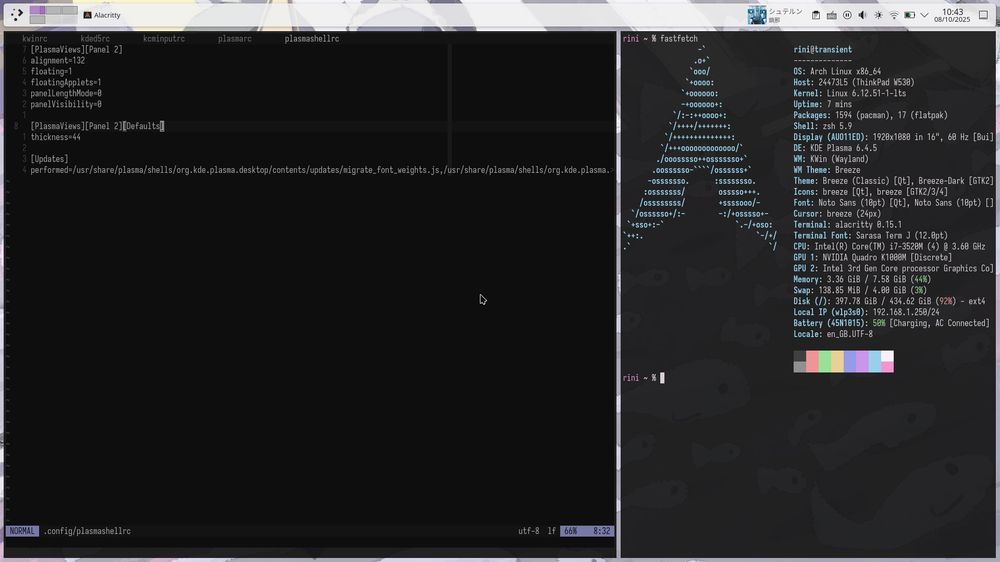
Task: Click the GPU 1: NVIDIA Quadro K1000M line
Action: (872, 258)
